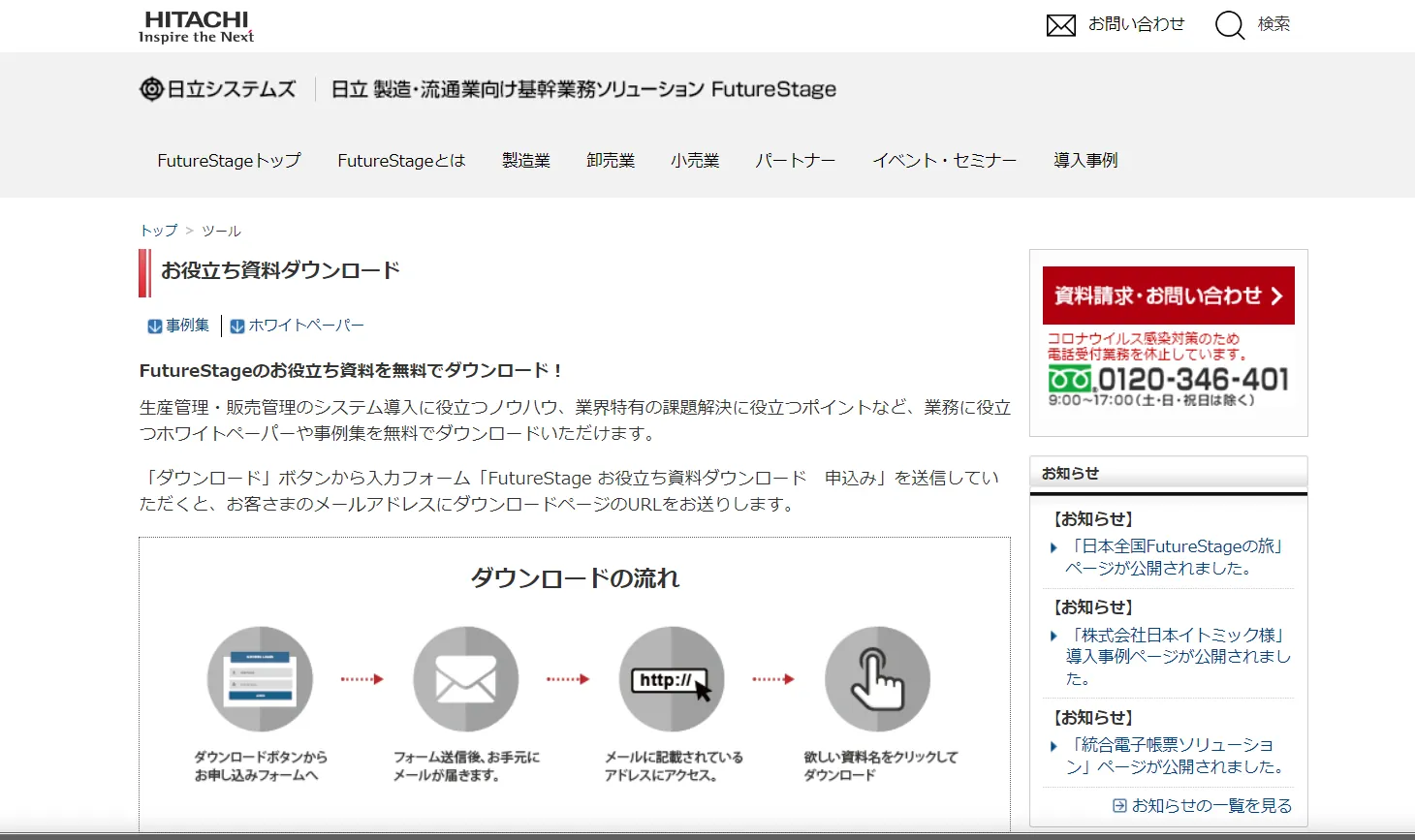Screen dimensions: 1415x840
Task: Click the triangle bullet before 株式会社日本イトミック様
Action: pyautogui.click(x=1053, y=637)
